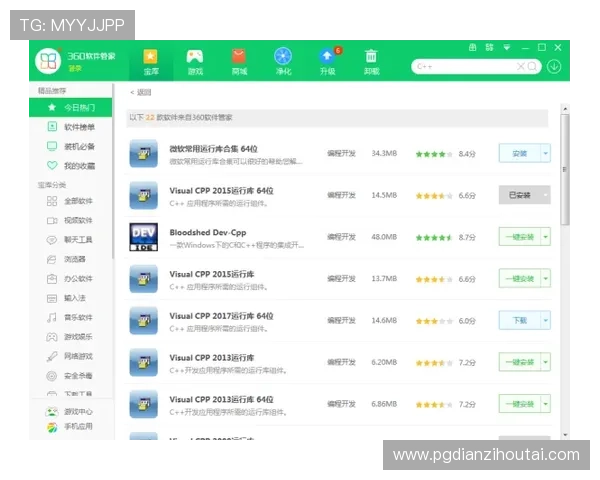Expand install options for Visual CPP 2013运行库 64位
This screenshot has height=480, width=600.
point(546,404)
